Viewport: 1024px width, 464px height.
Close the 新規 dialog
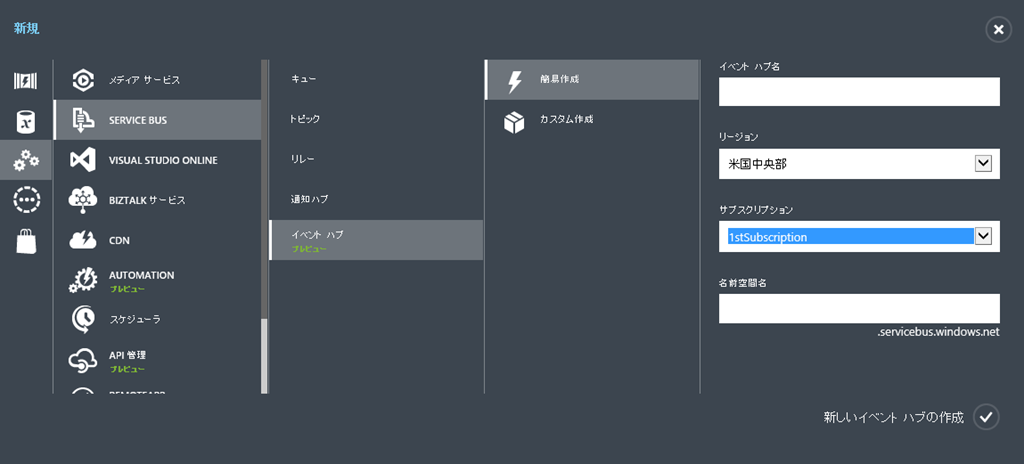[x=998, y=29]
